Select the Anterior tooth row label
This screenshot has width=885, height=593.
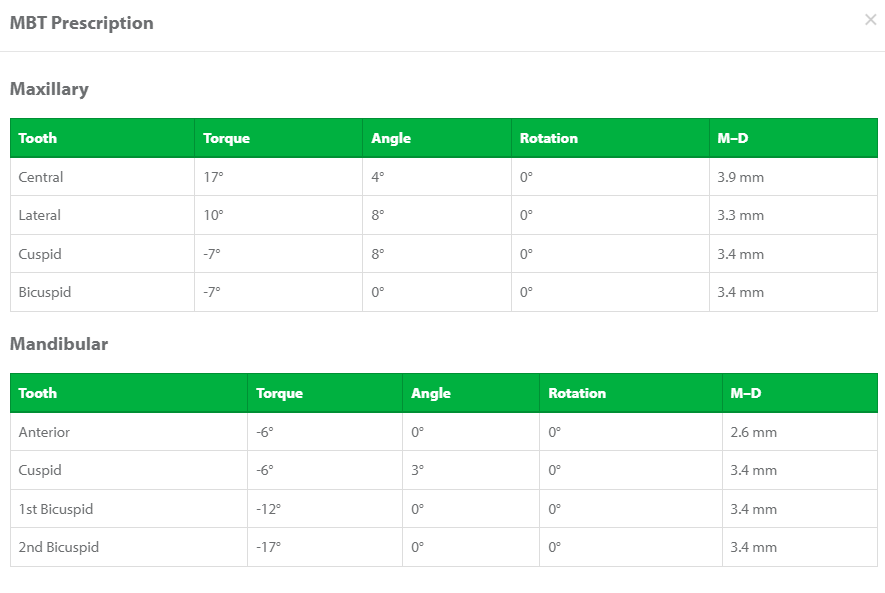pyautogui.click(x=44, y=432)
